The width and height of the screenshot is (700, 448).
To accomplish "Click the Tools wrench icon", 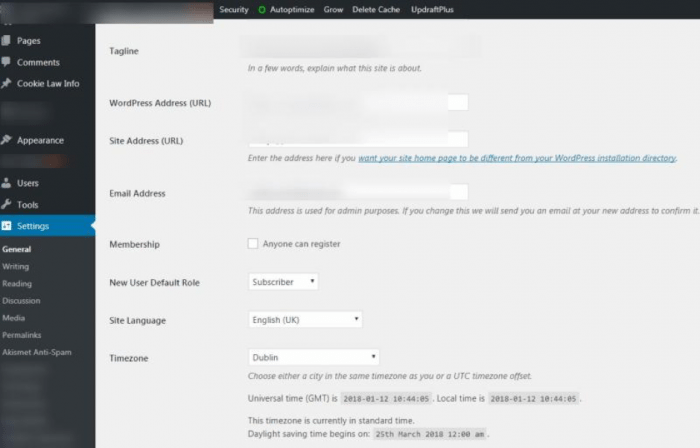I will 6,204.
